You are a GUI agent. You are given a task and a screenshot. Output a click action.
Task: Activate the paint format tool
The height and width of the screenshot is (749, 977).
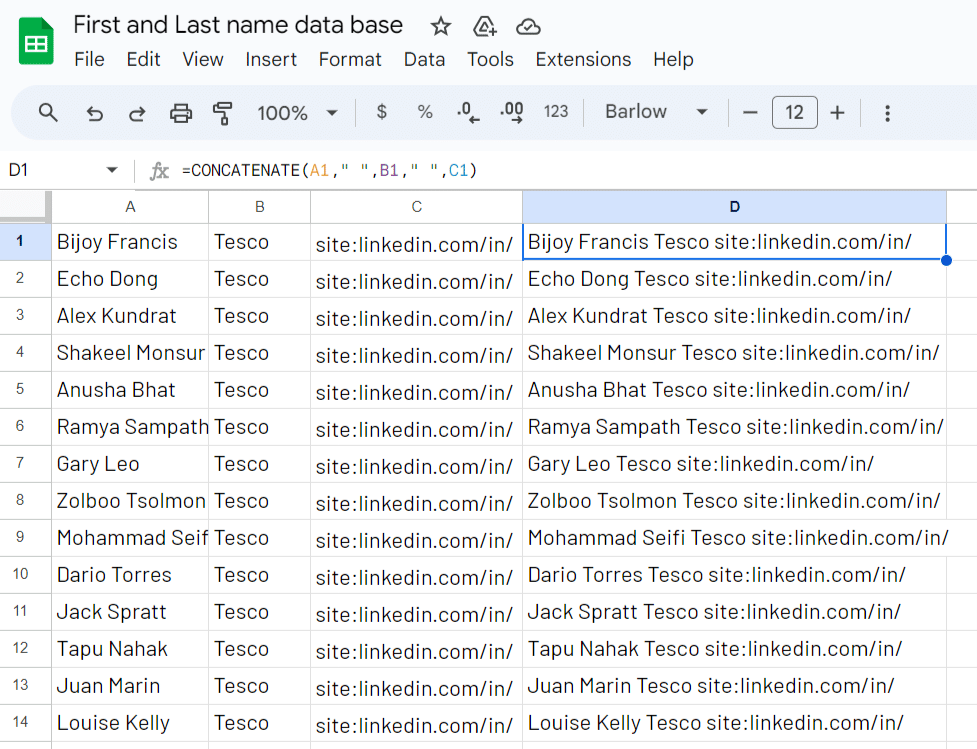pyautogui.click(x=223, y=113)
